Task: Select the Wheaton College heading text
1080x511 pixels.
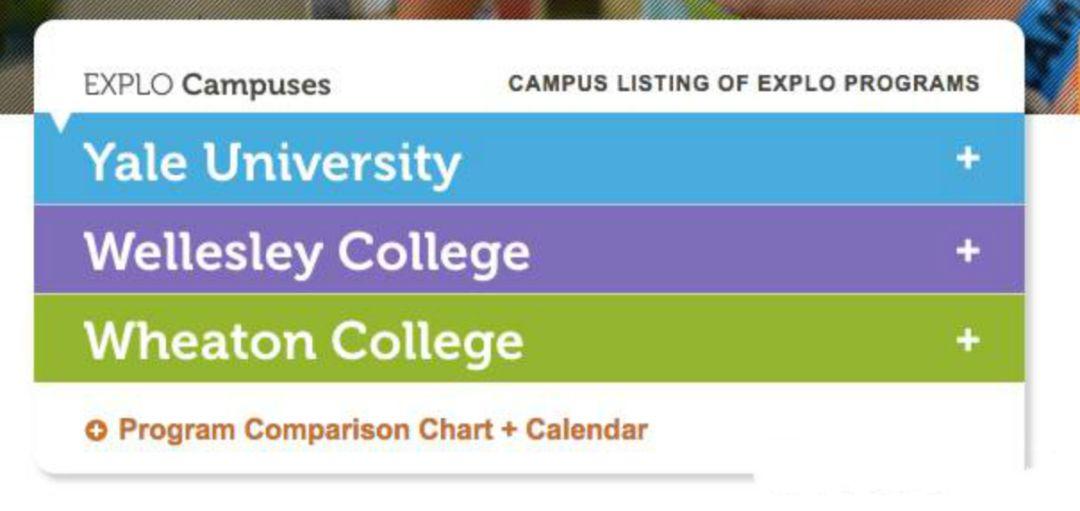Action: (304, 341)
